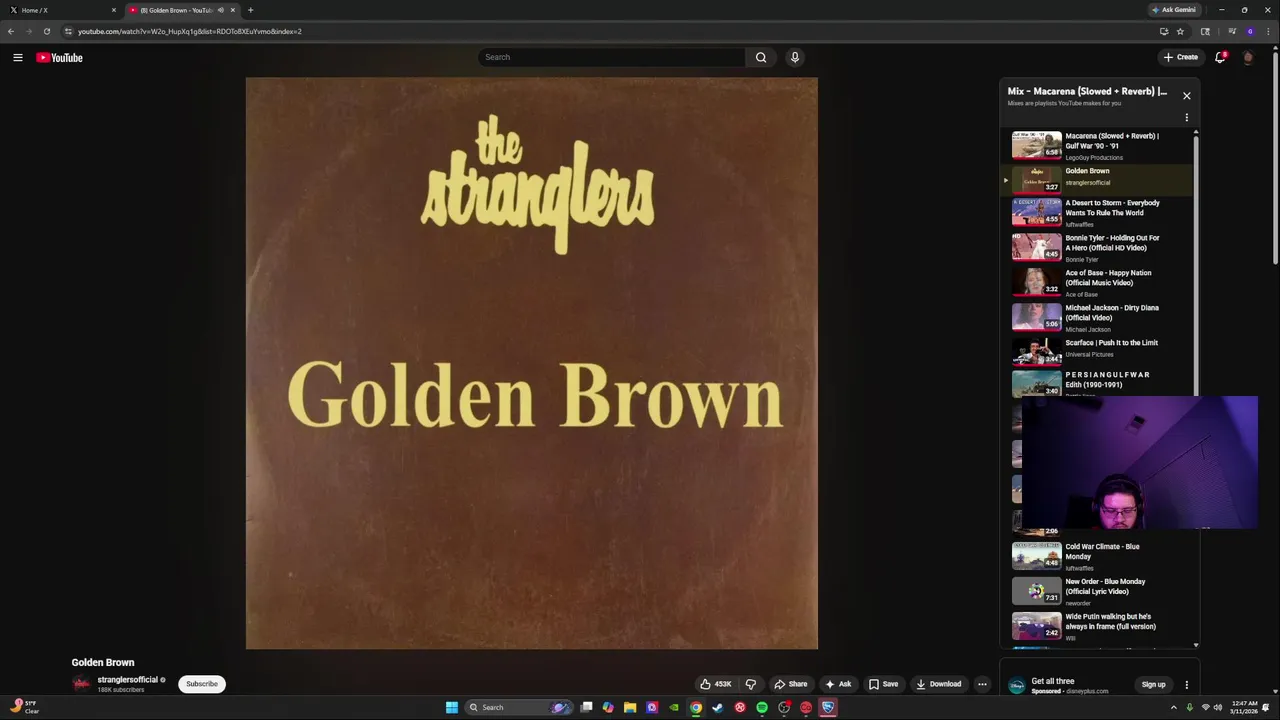The height and width of the screenshot is (720, 1280).
Task: Focus the YouTube search field
Action: [611, 57]
